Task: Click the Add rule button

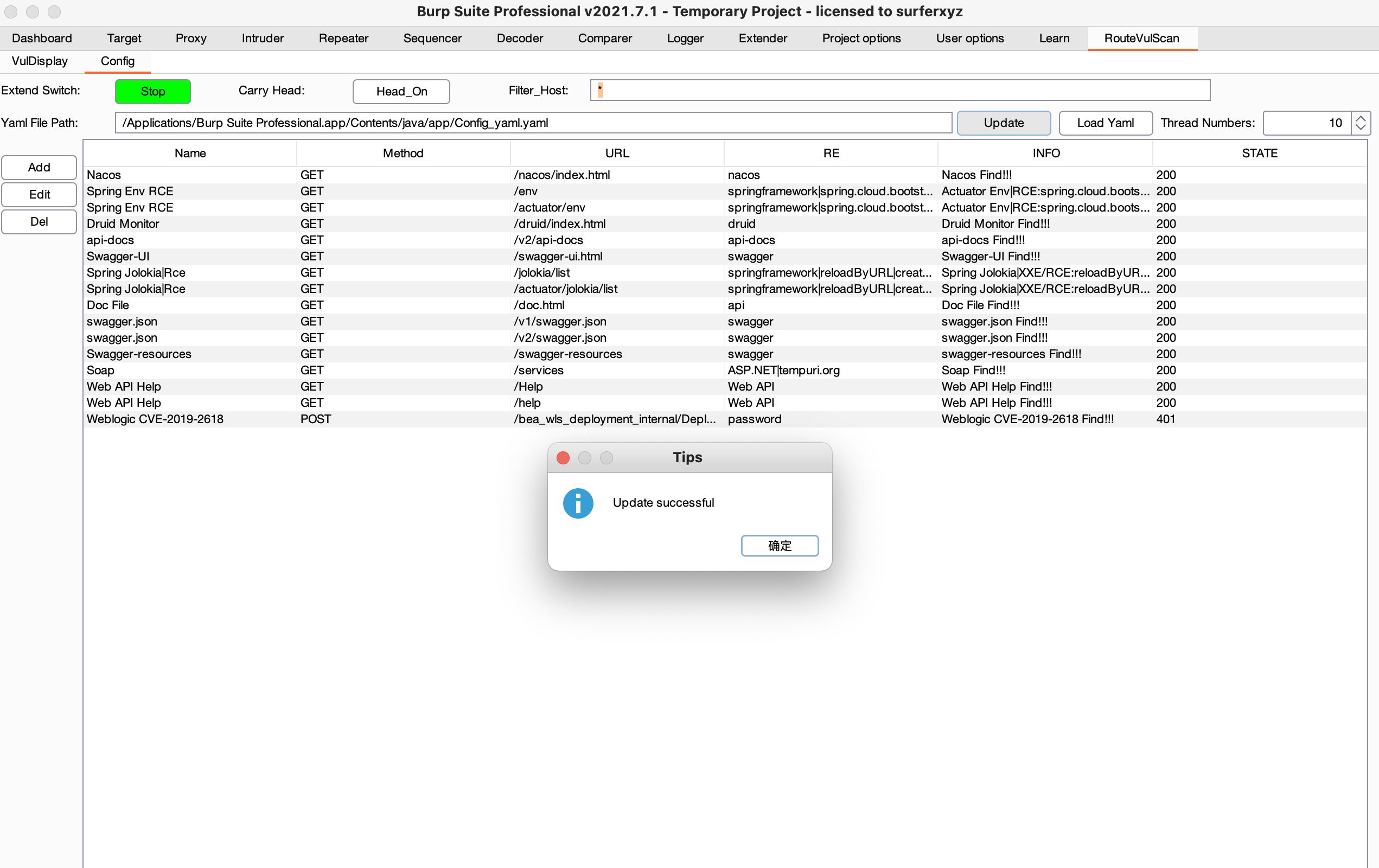Action: (39, 167)
